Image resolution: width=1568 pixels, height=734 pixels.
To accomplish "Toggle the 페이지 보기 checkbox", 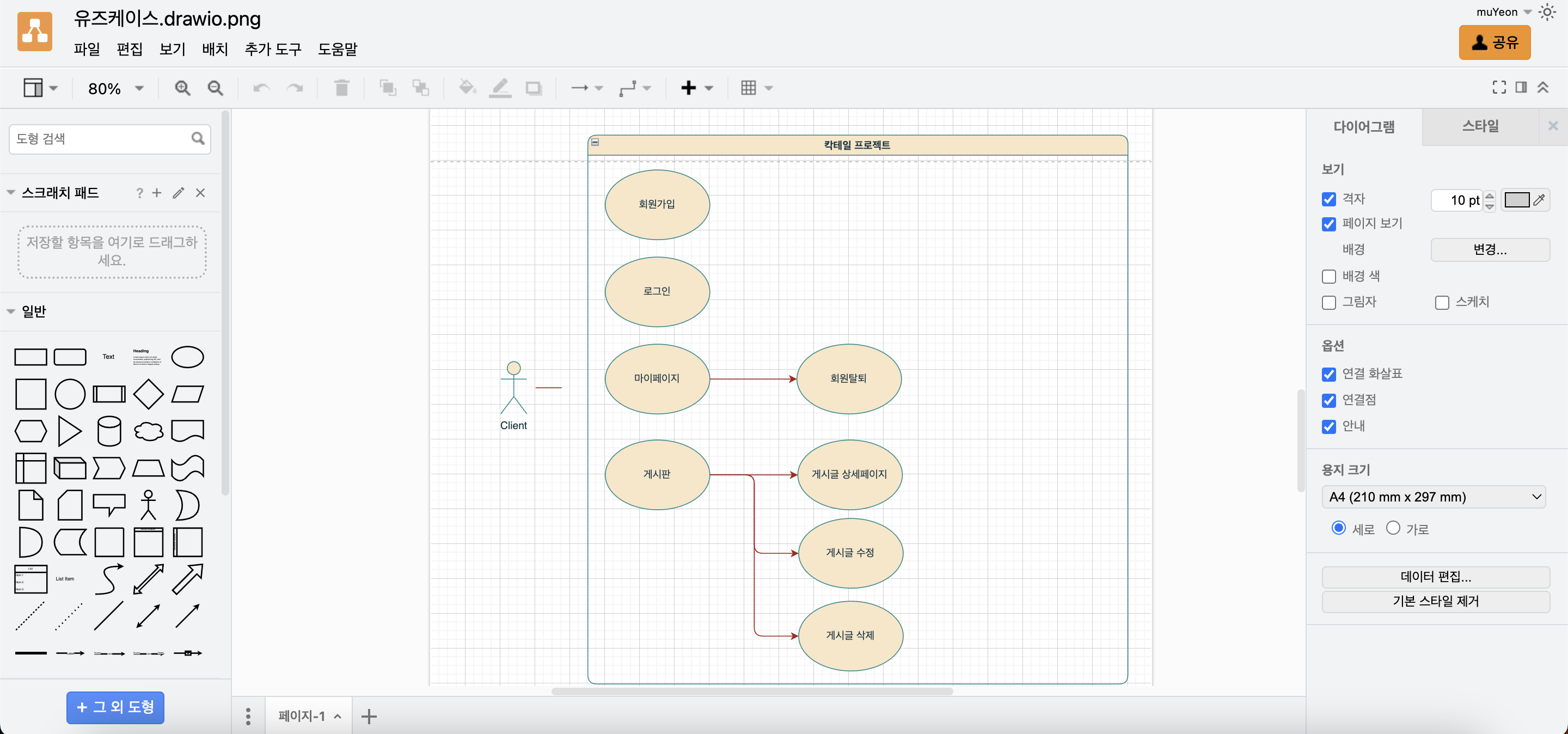I will point(1329,224).
